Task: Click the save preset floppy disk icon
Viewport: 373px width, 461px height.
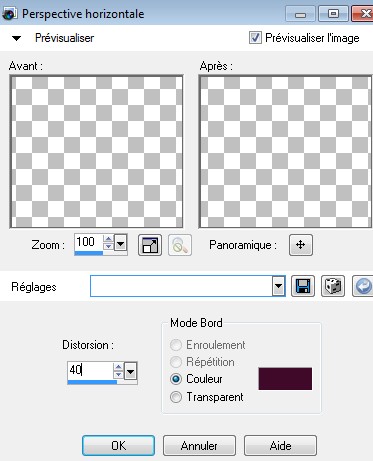Action: 303,286
